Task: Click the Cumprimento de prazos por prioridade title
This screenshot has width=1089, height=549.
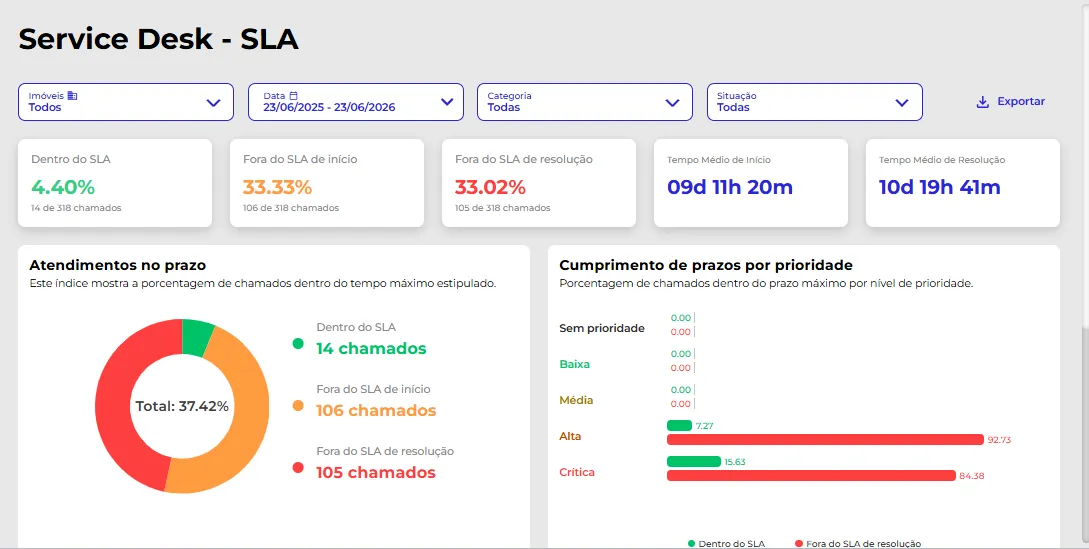Action: point(706,265)
